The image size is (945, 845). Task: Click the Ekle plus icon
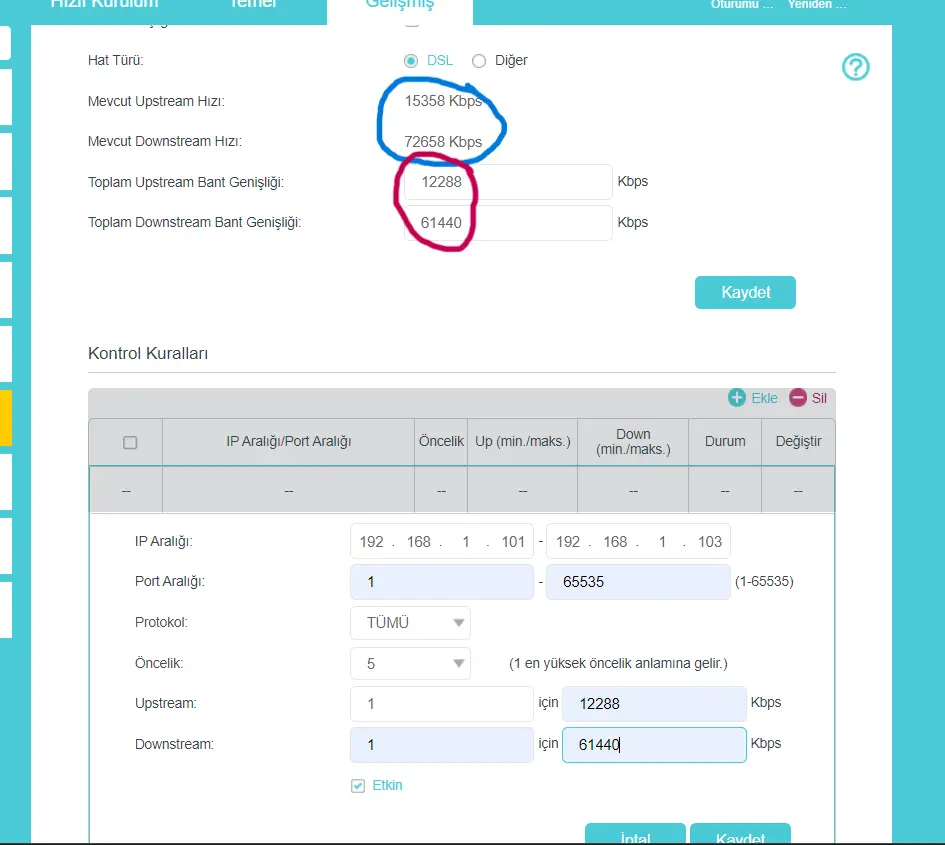[x=736, y=398]
